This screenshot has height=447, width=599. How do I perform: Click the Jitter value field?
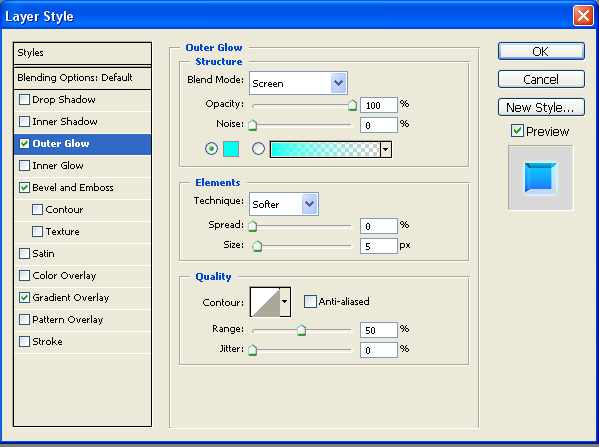click(x=379, y=350)
